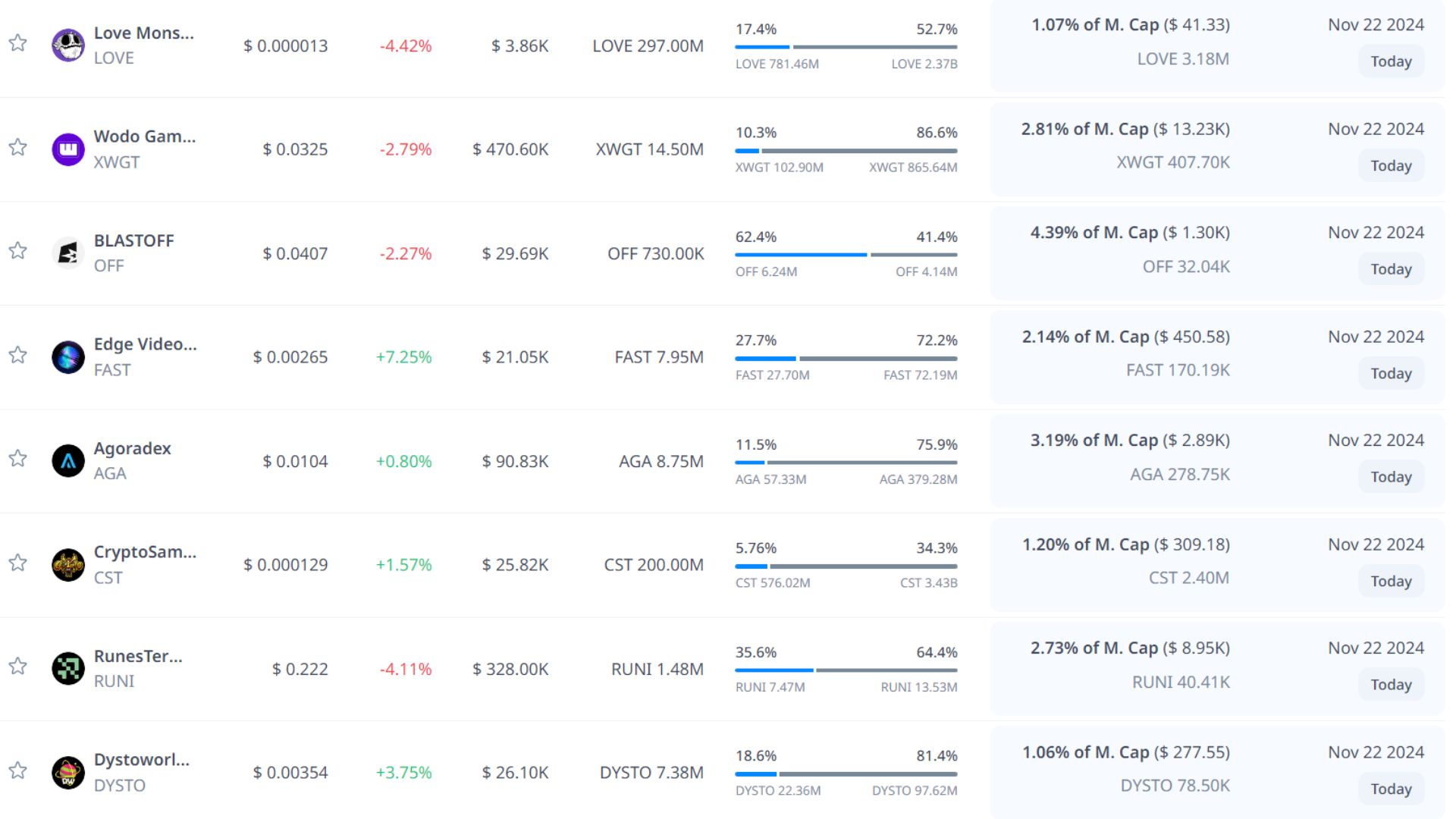Star Love Monster as favorite
Screen dimensions: 1456x819
click(18, 42)
